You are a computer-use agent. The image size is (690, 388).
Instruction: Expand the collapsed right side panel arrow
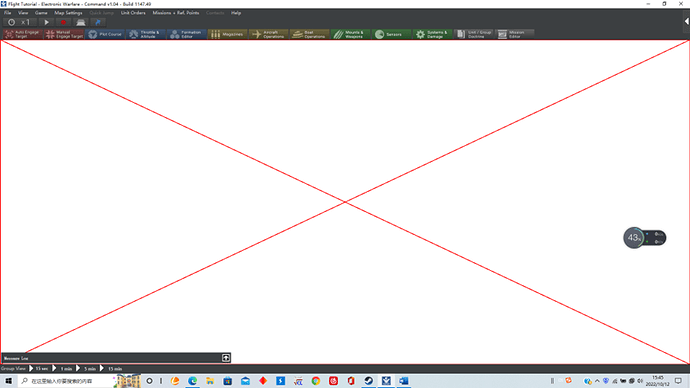(x=686, y=21)
